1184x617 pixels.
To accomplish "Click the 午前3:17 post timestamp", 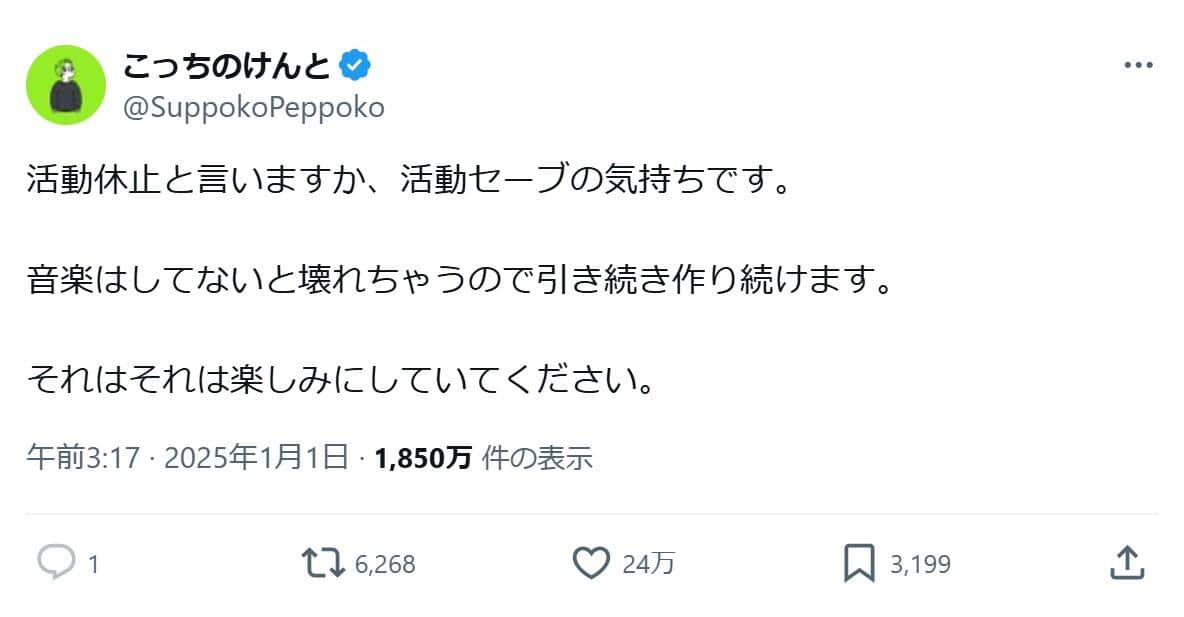I will pyautogui.click(x=83, y=458).
